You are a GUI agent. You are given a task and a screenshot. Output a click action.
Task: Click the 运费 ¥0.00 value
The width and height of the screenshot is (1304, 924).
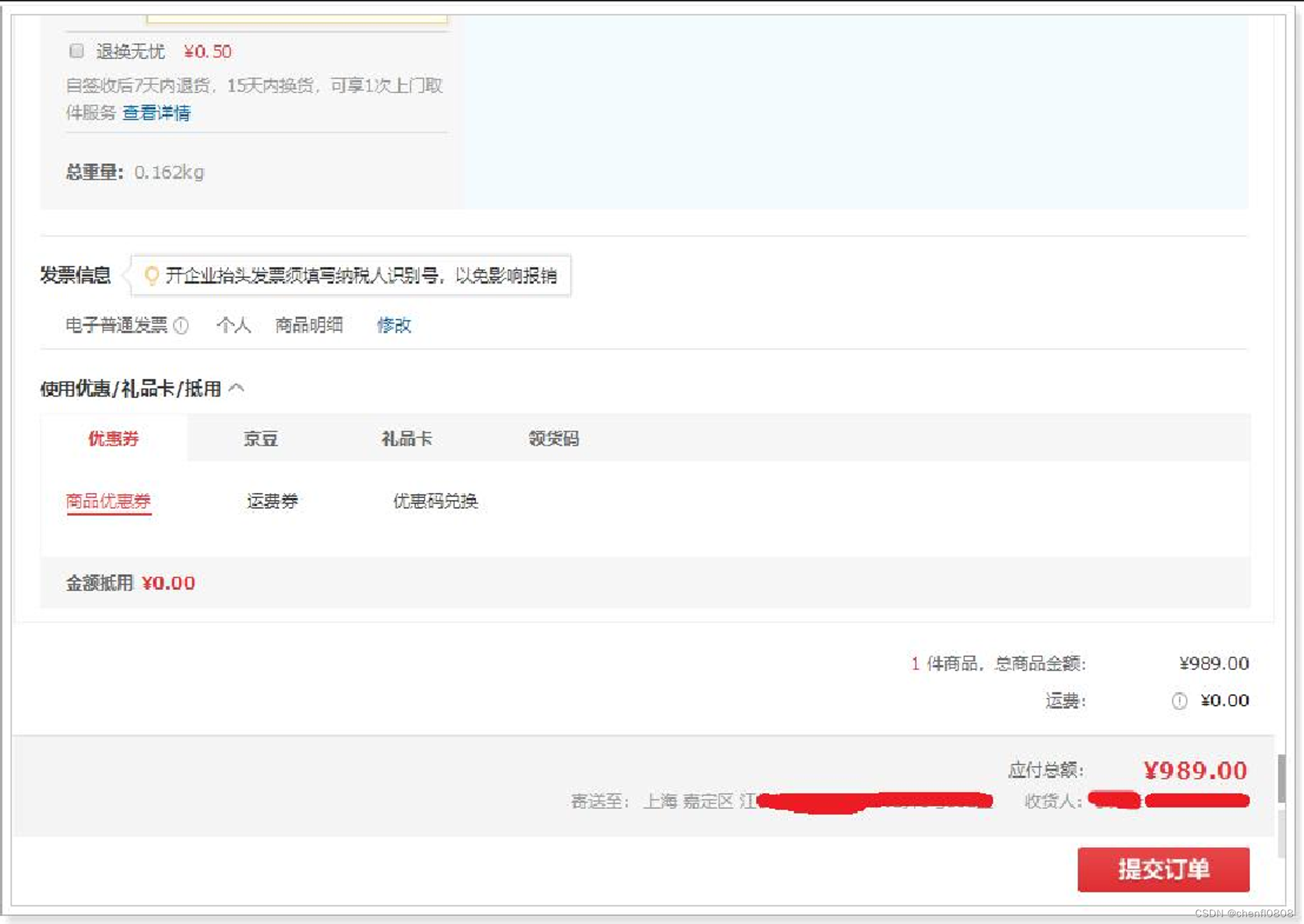pyautogui.click(x=1225, y=701)
